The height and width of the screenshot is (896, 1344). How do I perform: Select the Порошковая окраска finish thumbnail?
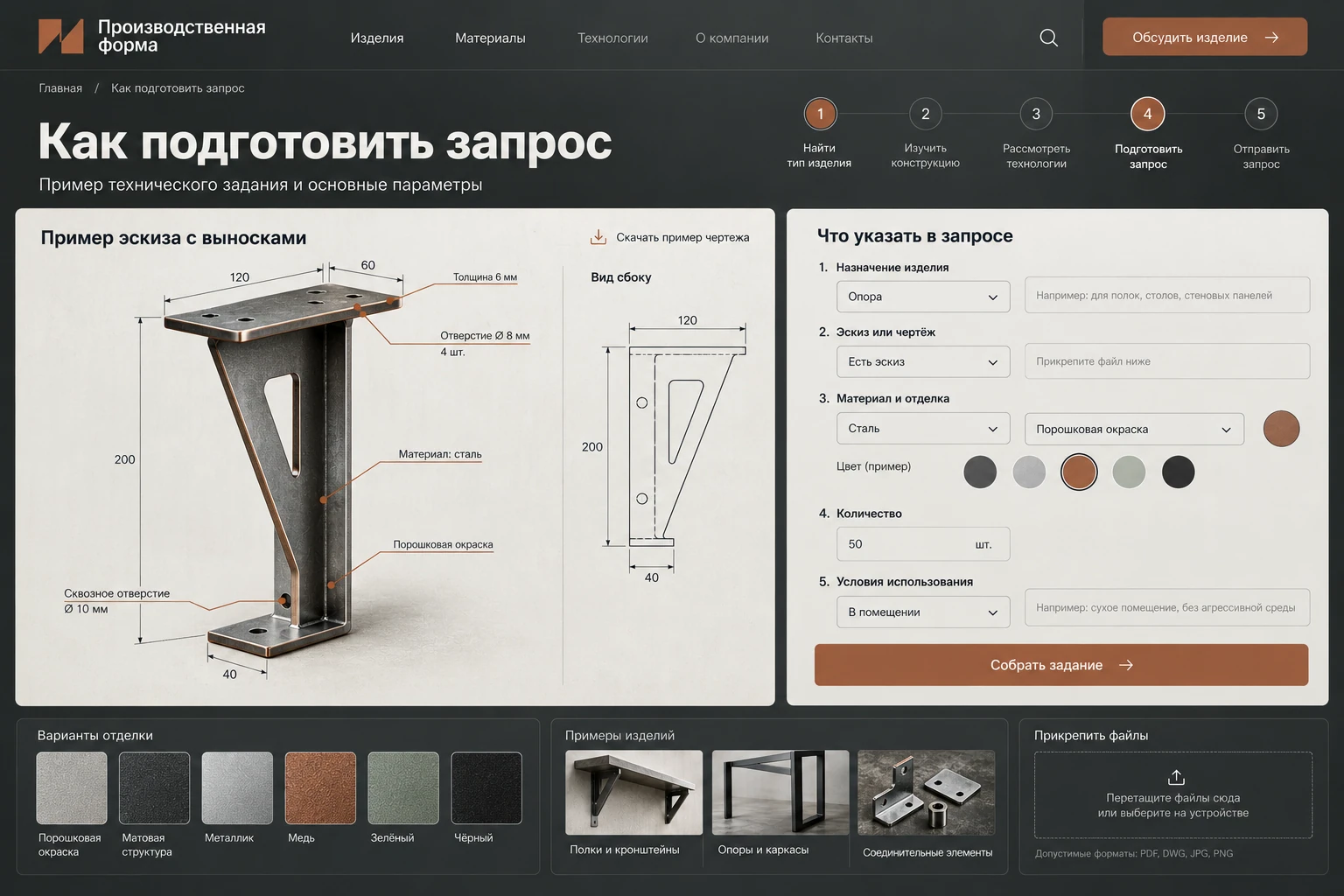pos(72,787)
